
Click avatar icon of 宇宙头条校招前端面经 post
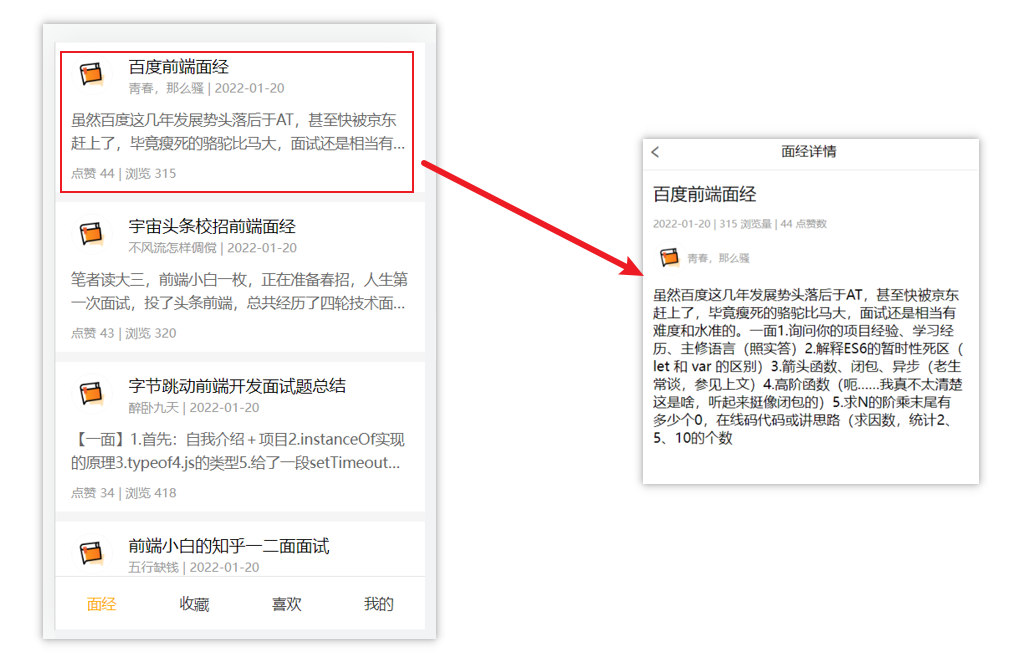point(92,233)
